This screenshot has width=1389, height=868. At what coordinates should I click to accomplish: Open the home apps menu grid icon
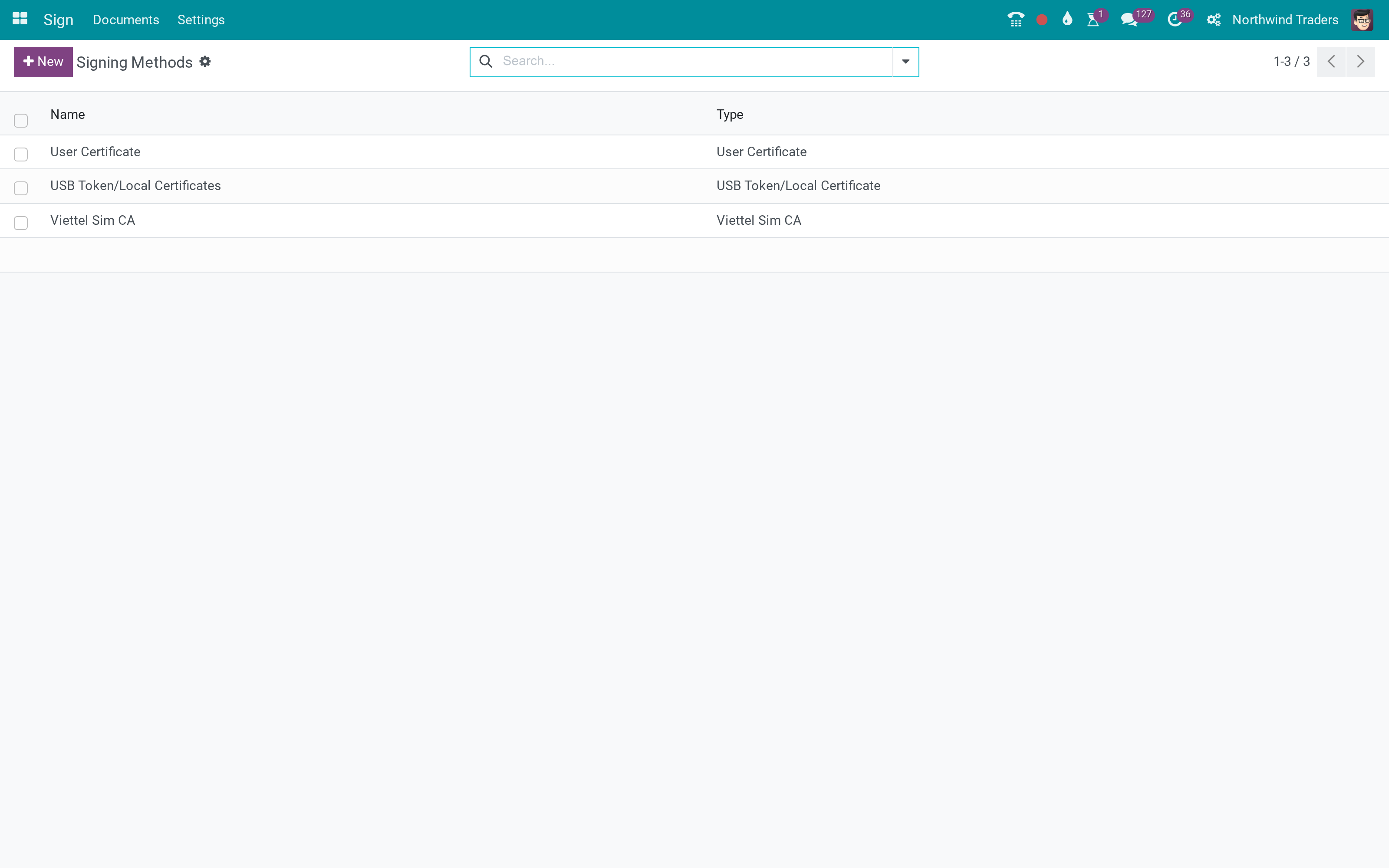tap(20, 19)
